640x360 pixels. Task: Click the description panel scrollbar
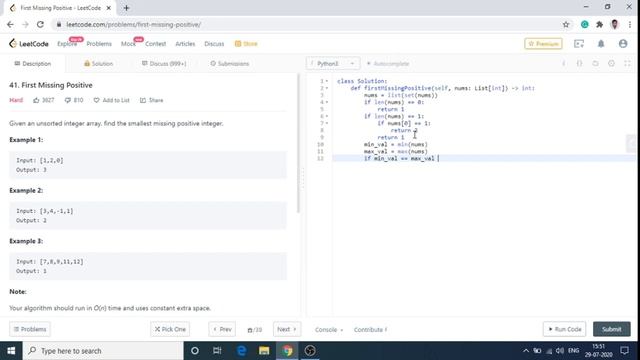point(298,143)
